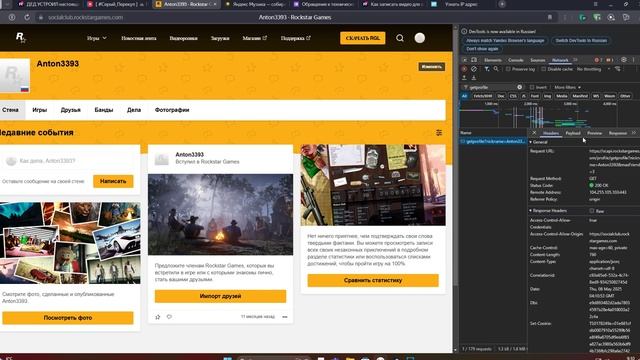Open the More filters dropdown
This screenshot has height=360, width=640.
(567, 87)
